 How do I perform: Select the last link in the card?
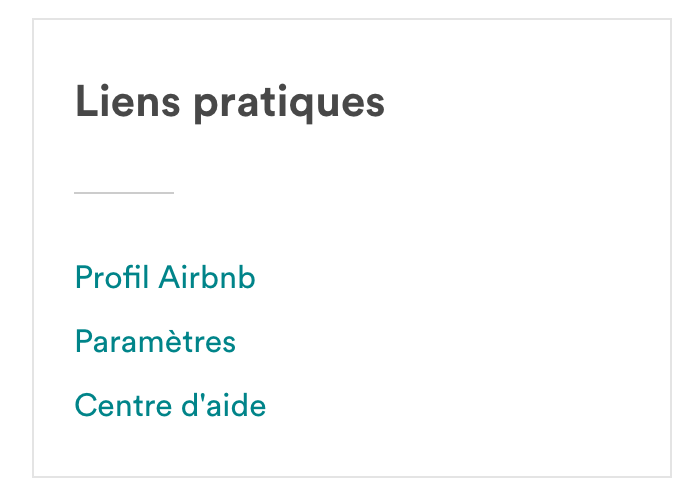[170, 406]
